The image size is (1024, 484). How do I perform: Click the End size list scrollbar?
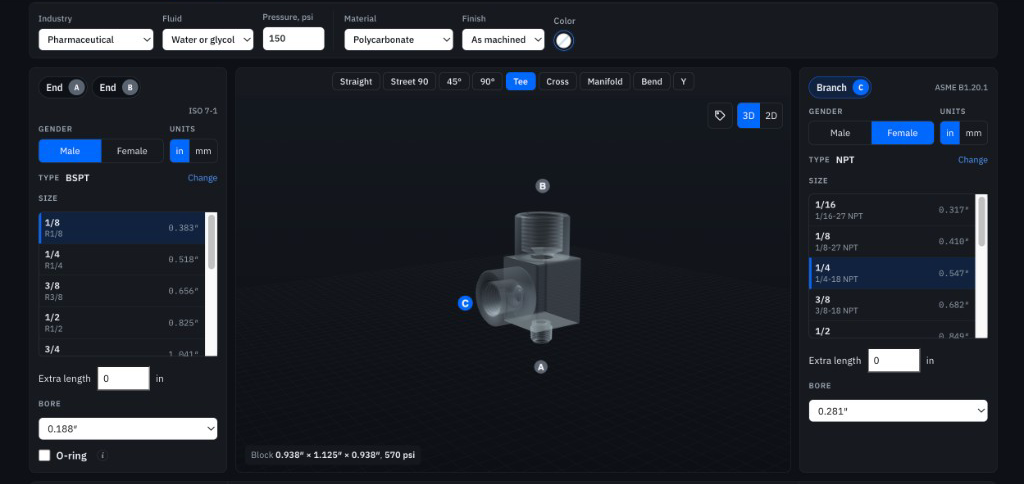(211, 243)
